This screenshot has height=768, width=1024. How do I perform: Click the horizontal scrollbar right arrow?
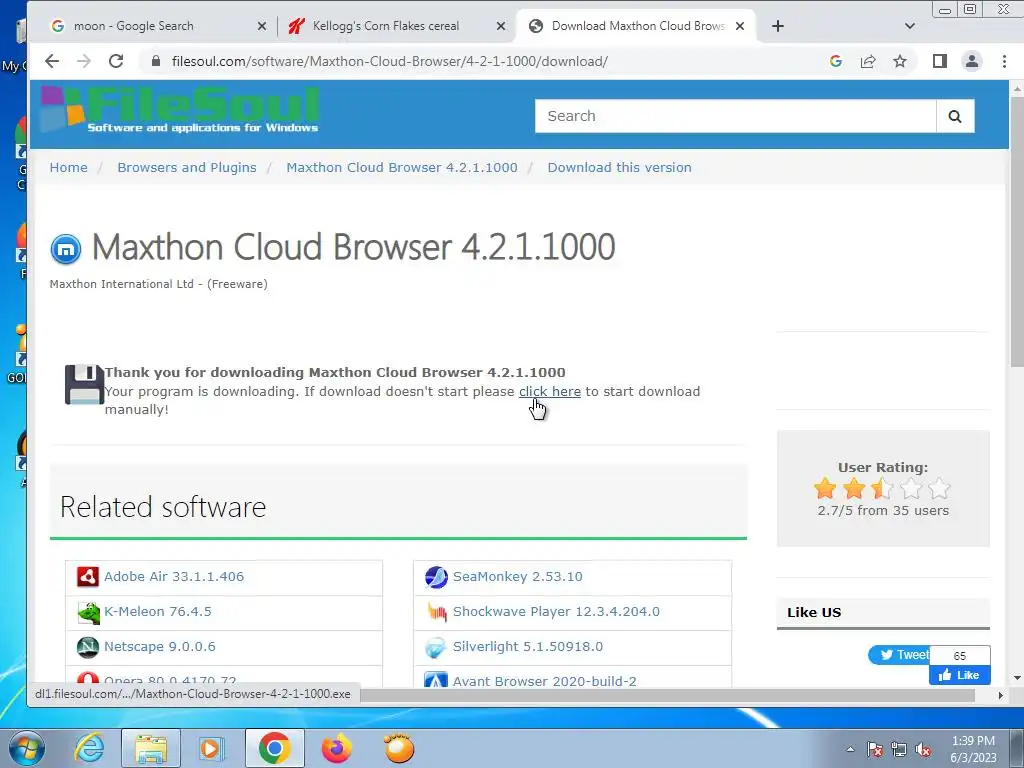click(x=1000, y=696)
